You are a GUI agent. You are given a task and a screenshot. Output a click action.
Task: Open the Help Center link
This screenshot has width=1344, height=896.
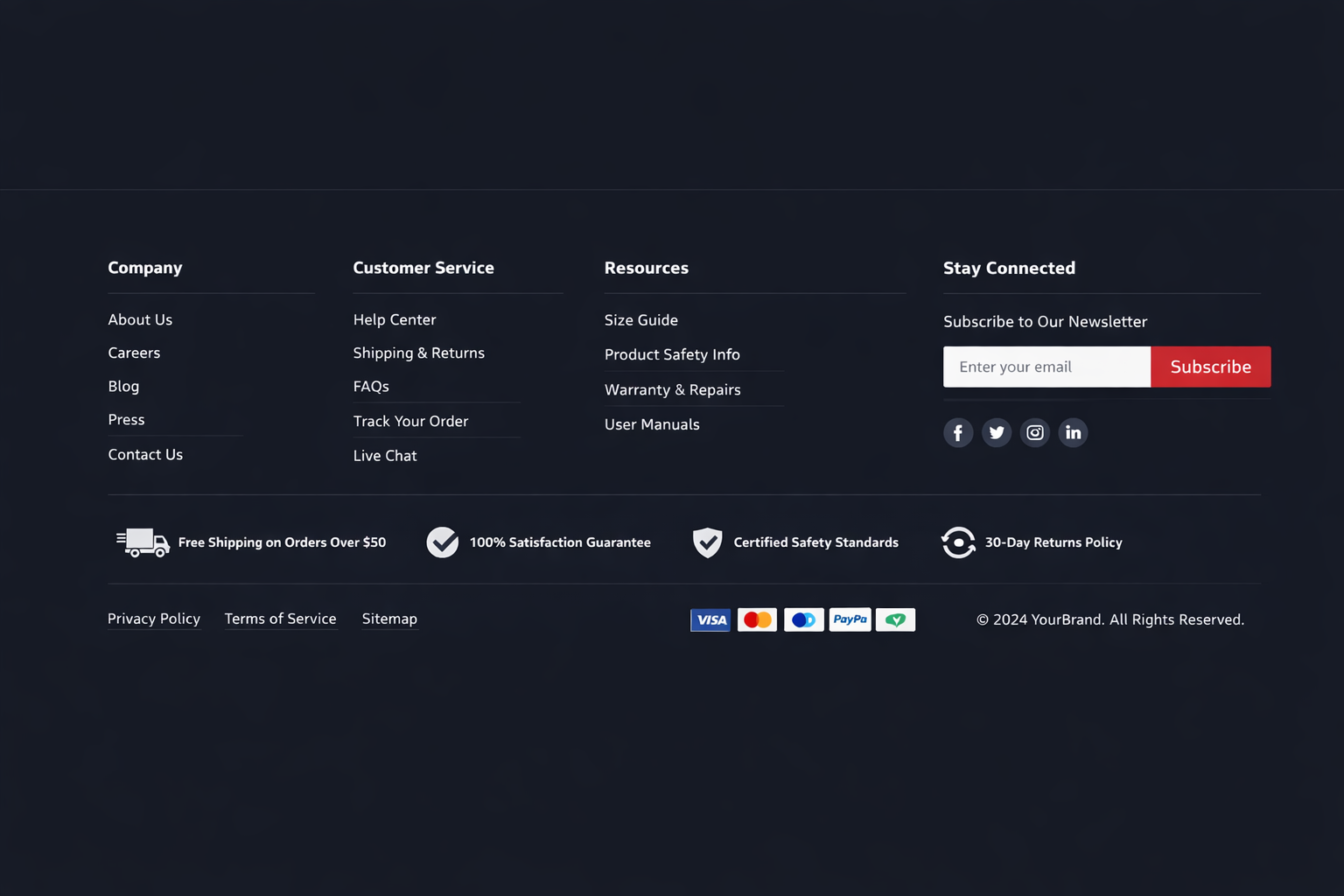[395, 319]
